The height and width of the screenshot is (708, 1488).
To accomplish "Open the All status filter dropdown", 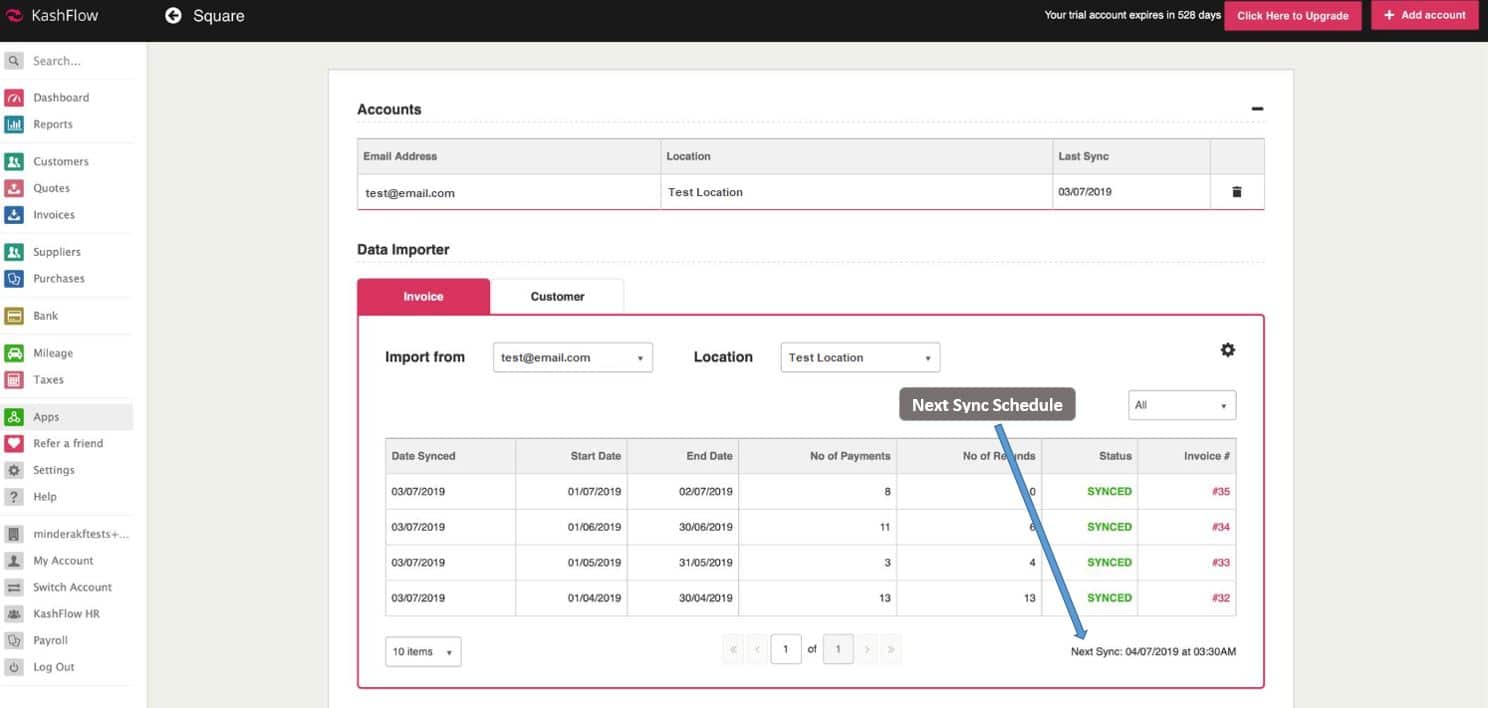I will coord(1181,405).
